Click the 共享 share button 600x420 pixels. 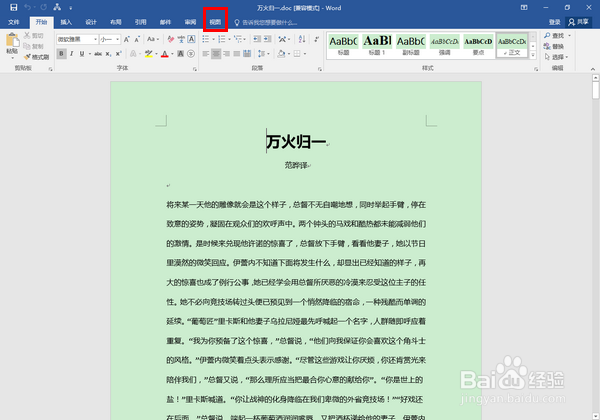pos(578,22)
